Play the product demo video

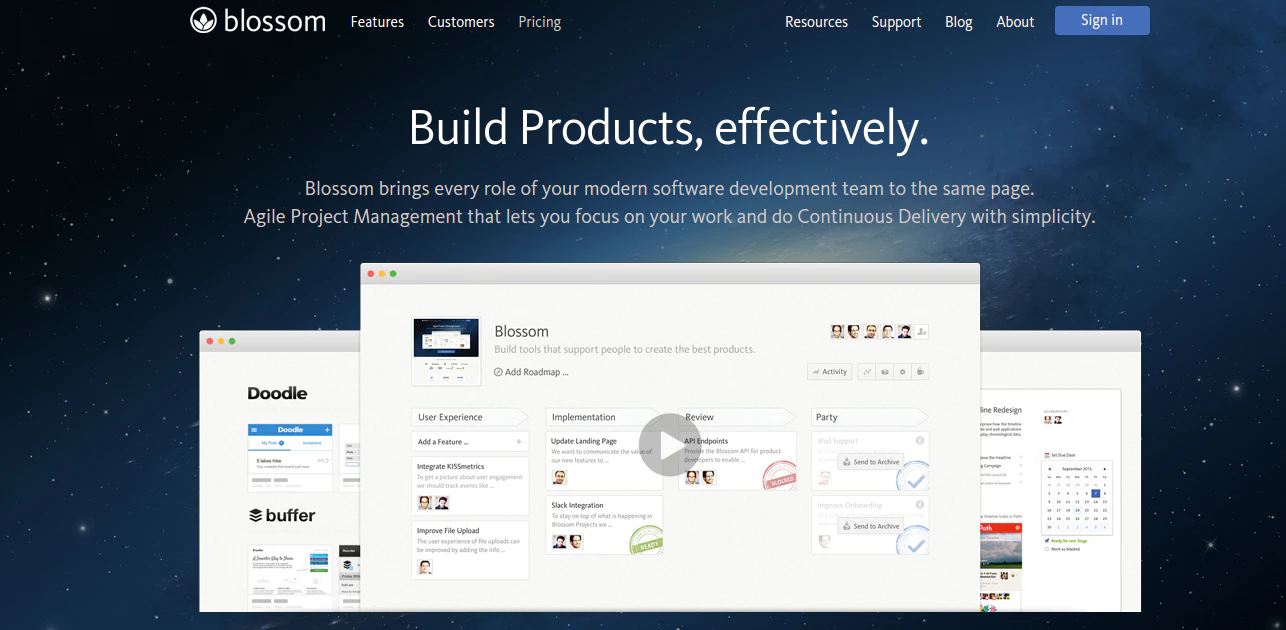pyautogui.click(x=669, y=445)
